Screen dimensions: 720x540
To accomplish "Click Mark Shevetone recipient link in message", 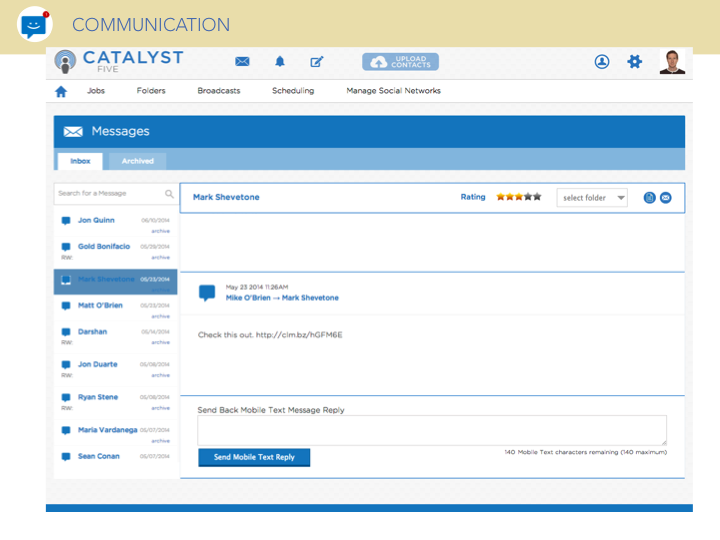I will coord(310,298).
